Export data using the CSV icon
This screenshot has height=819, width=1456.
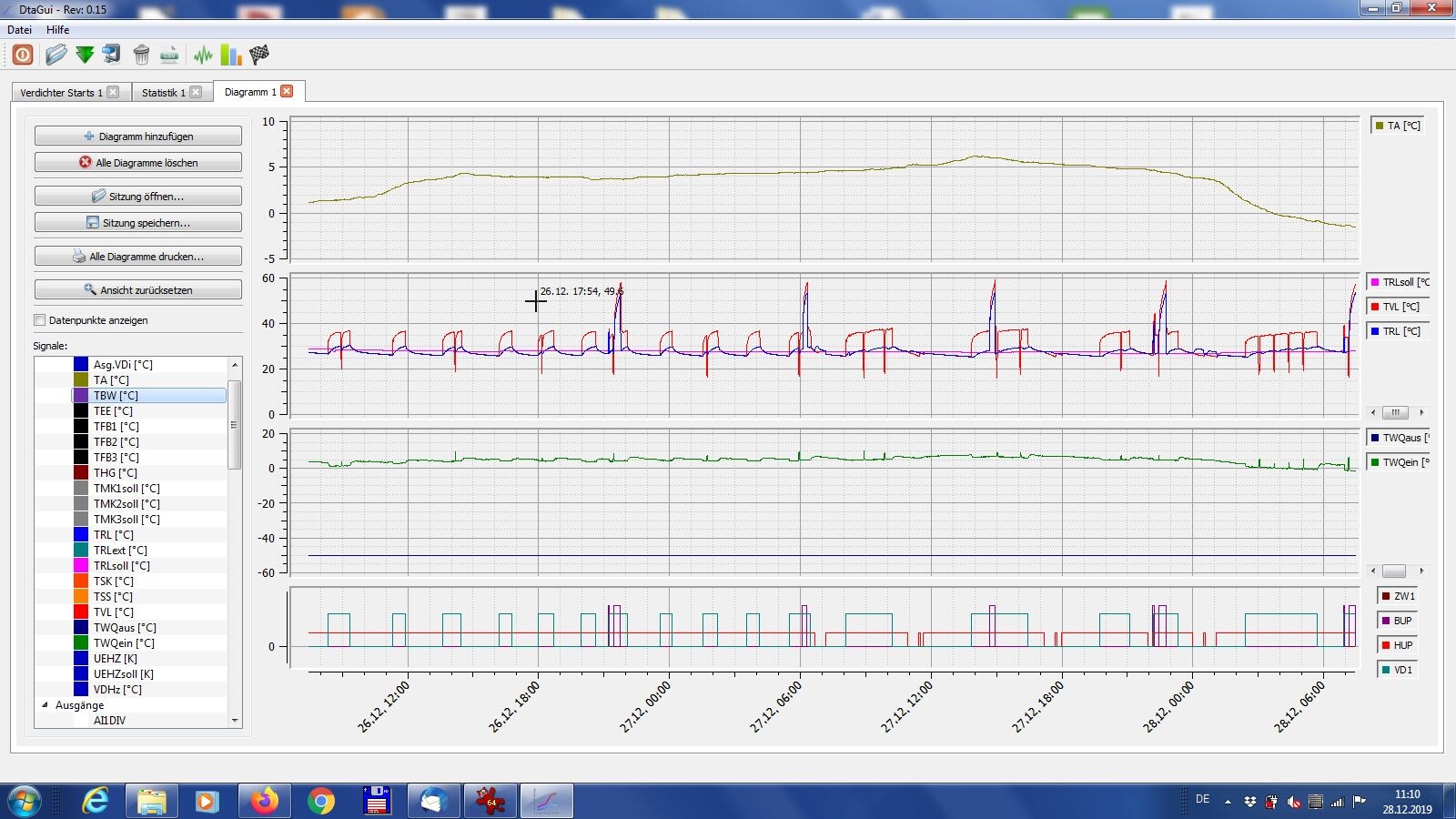pyautogui.click(x=169, y=55)
